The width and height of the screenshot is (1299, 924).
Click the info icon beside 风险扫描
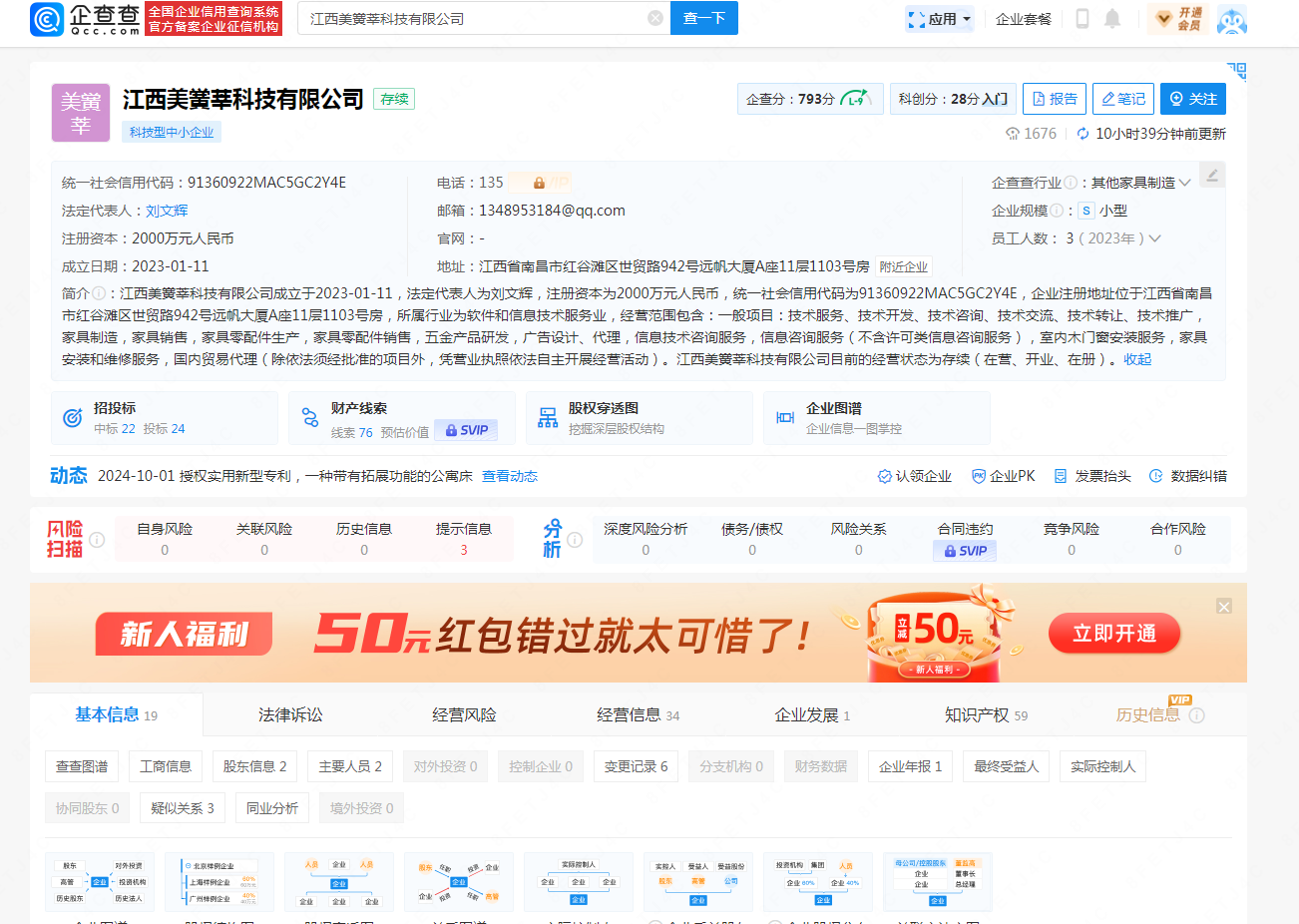[97, 540]
